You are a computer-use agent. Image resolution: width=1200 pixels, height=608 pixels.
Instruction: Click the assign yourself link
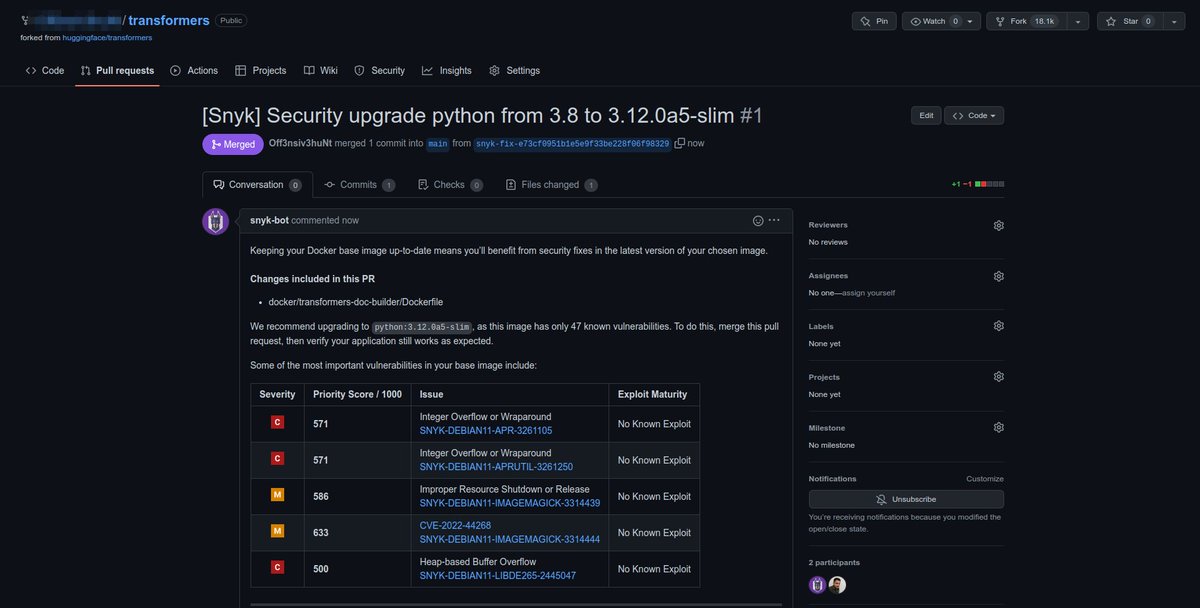pyautogui.click(x=868, y=293)
